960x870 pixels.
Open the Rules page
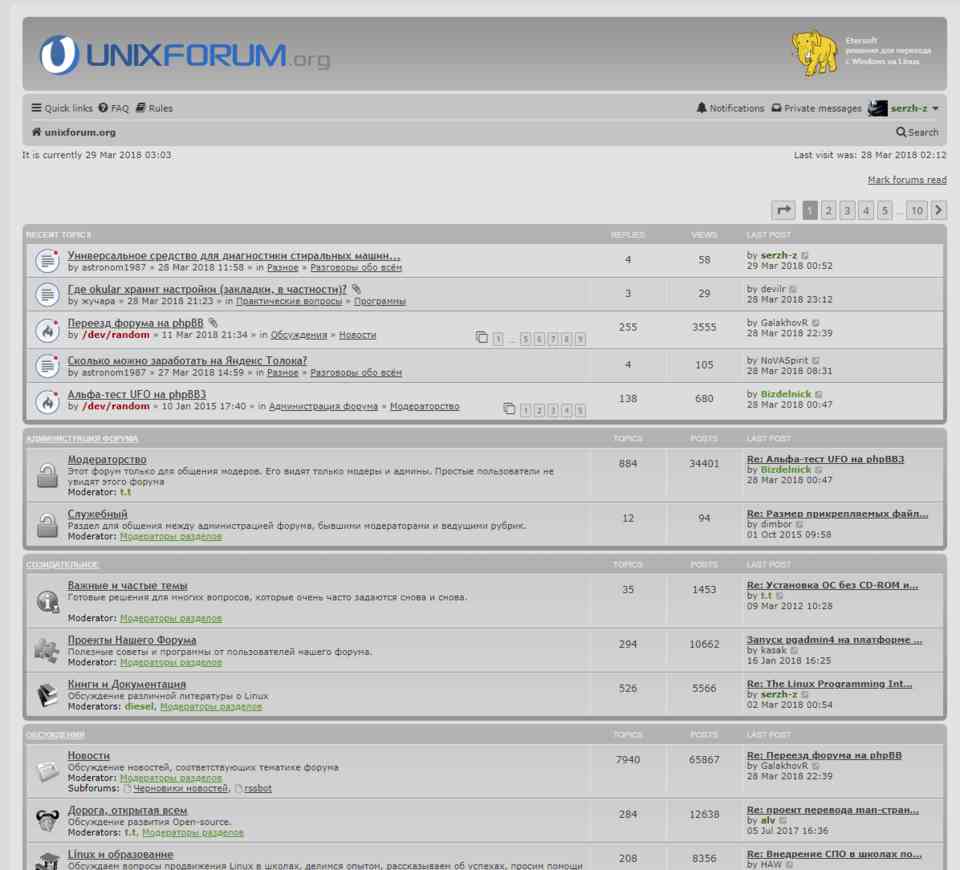[x=155, y=108]
